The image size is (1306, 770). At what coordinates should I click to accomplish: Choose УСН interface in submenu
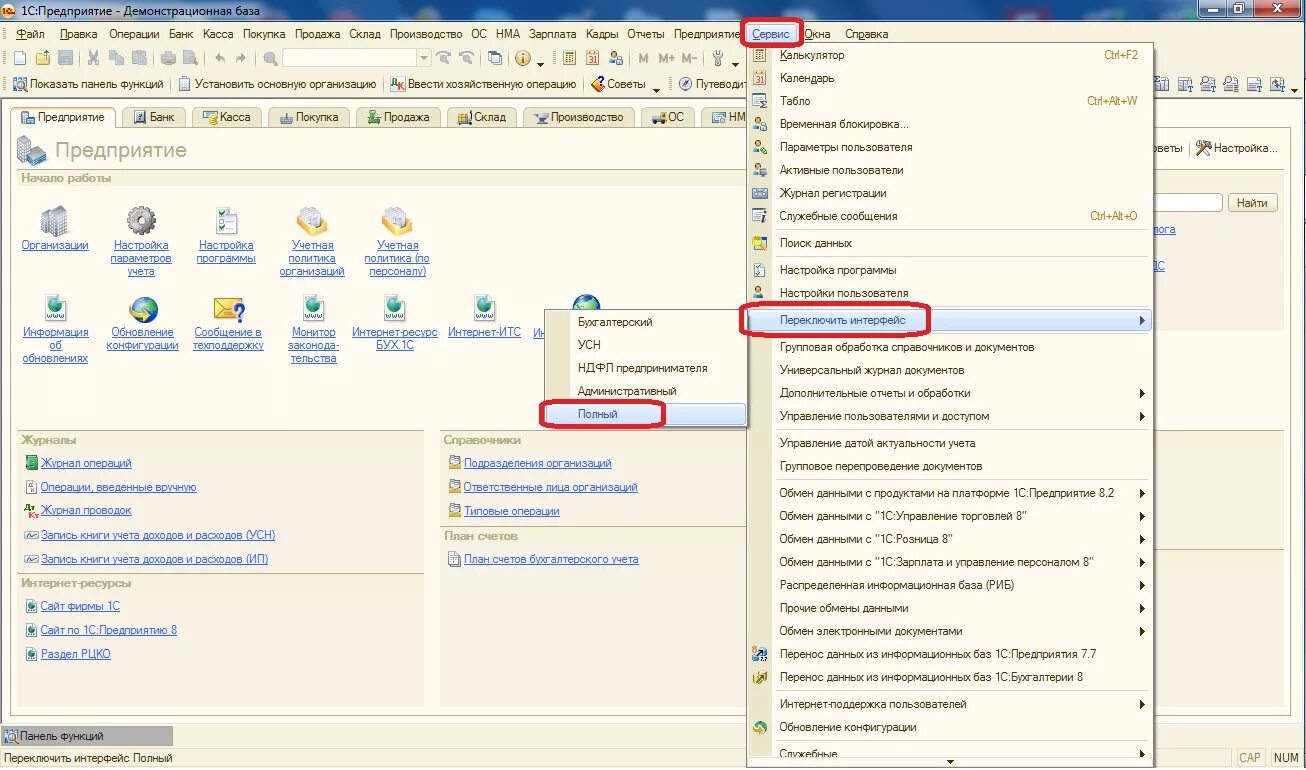click(645, 345)
